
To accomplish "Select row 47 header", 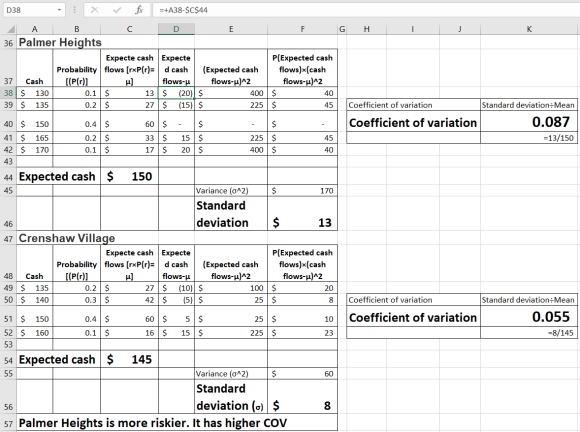I will 8,238.
